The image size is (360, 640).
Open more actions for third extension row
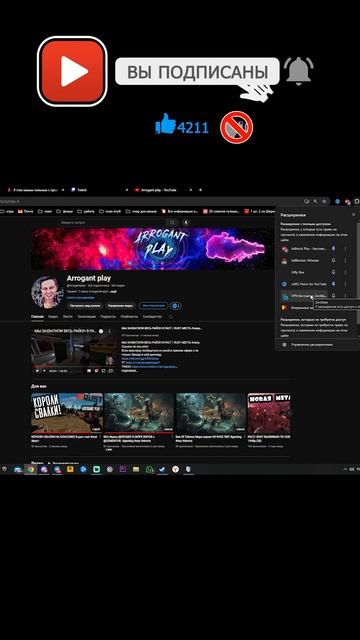click(345, 272)
